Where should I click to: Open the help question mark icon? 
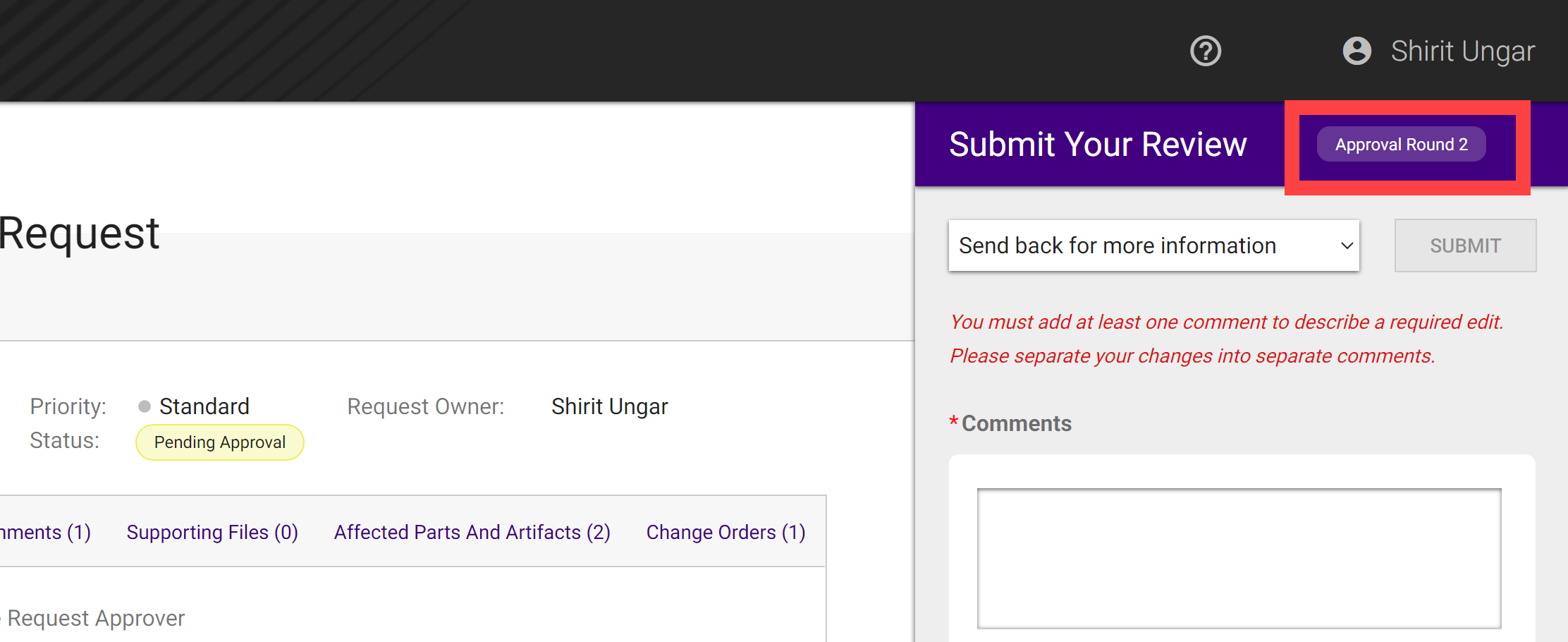pyautogui.click(x=1206, y=51)
